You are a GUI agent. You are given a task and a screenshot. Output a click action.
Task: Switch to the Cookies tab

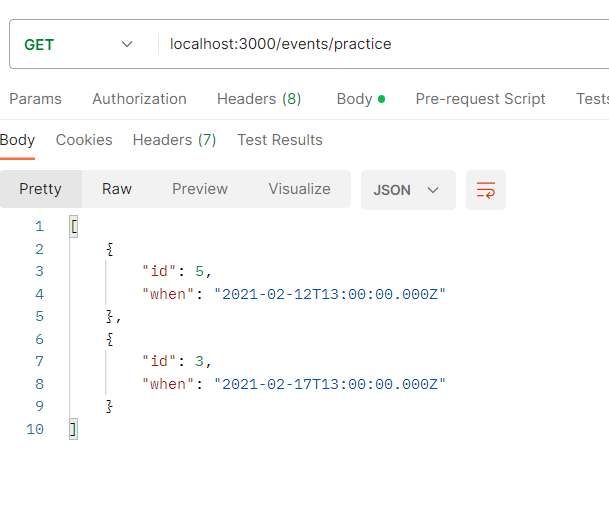click(84, 140)
